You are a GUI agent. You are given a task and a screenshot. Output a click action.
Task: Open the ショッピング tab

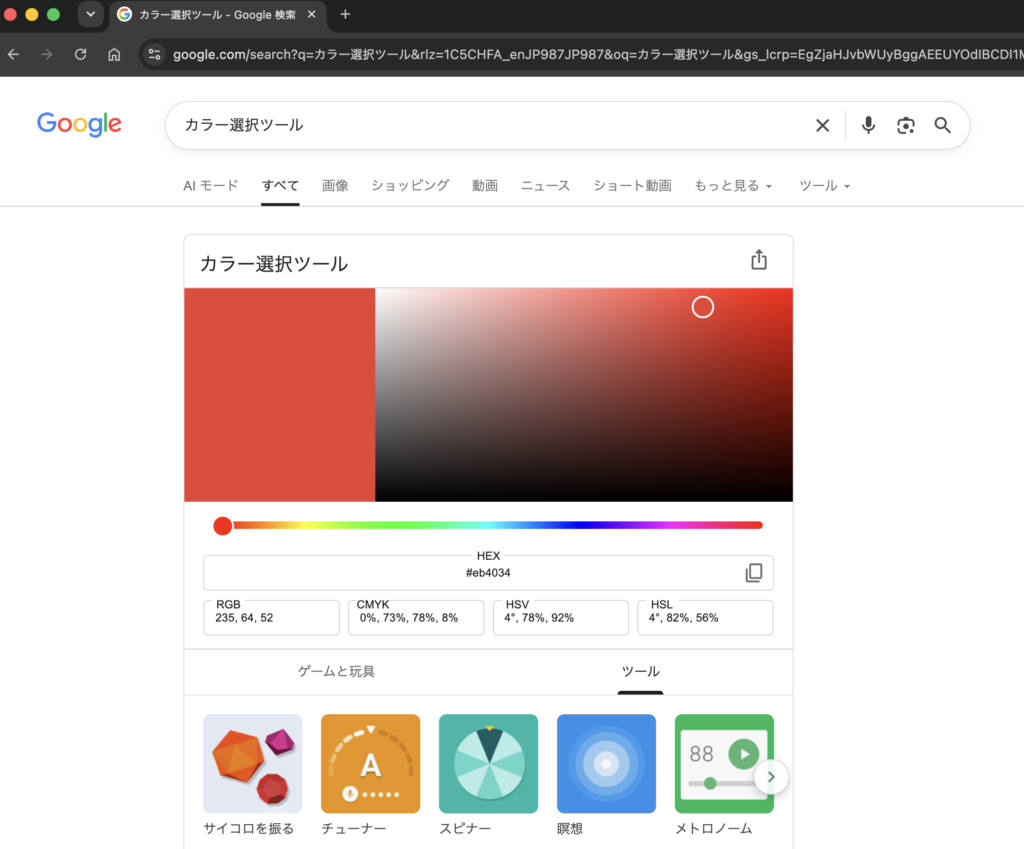pos(410,186)
